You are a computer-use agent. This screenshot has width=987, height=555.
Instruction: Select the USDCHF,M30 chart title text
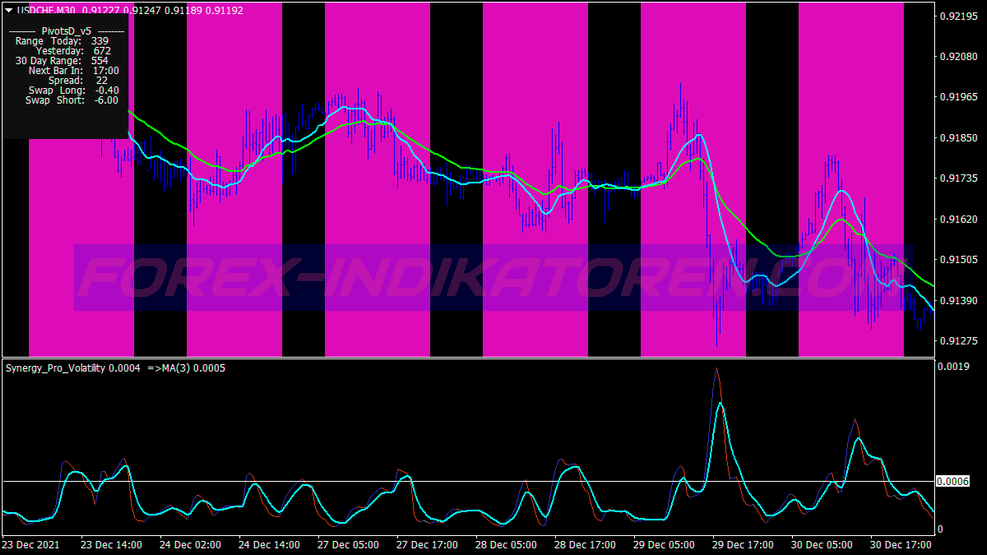click(x=47, y=10)
